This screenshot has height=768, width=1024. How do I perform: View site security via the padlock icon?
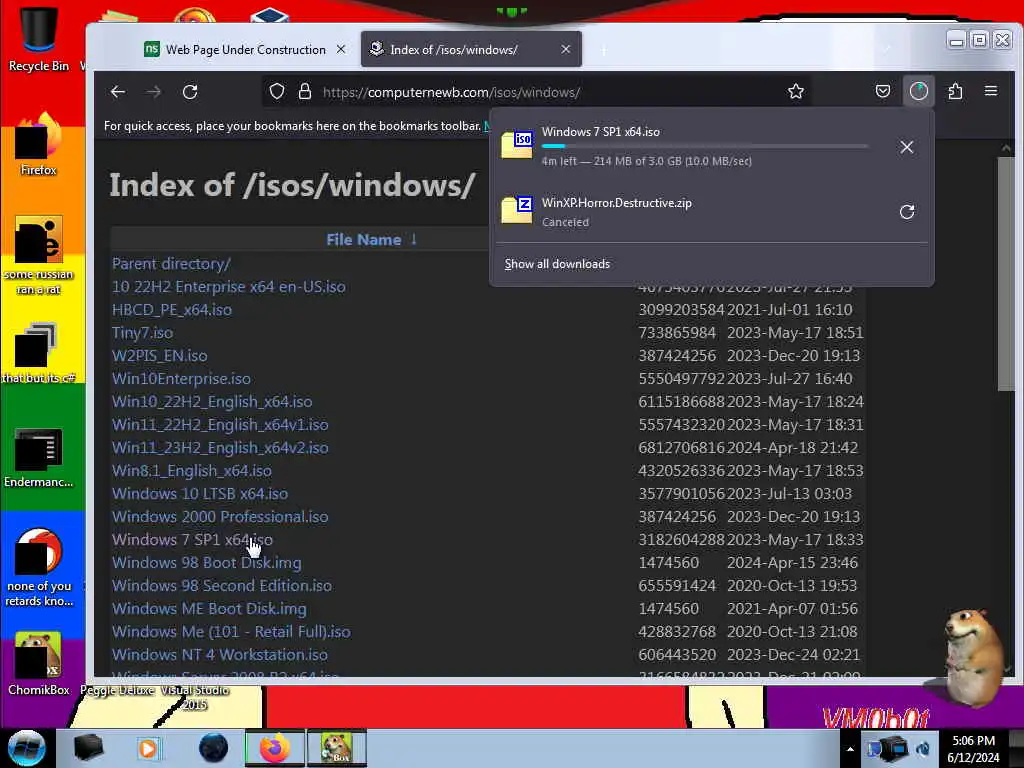click(x=304, y=92)
